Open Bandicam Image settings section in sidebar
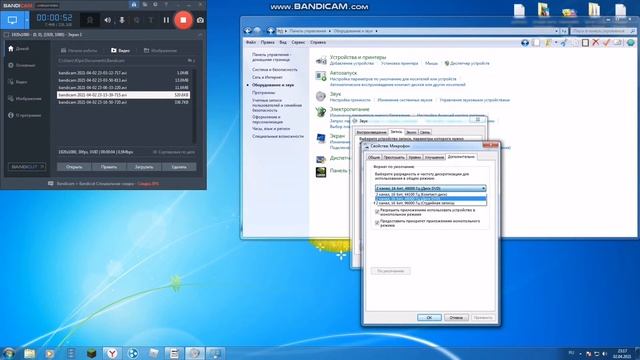The width and height of the screenshot is (640, 360). 25,99
